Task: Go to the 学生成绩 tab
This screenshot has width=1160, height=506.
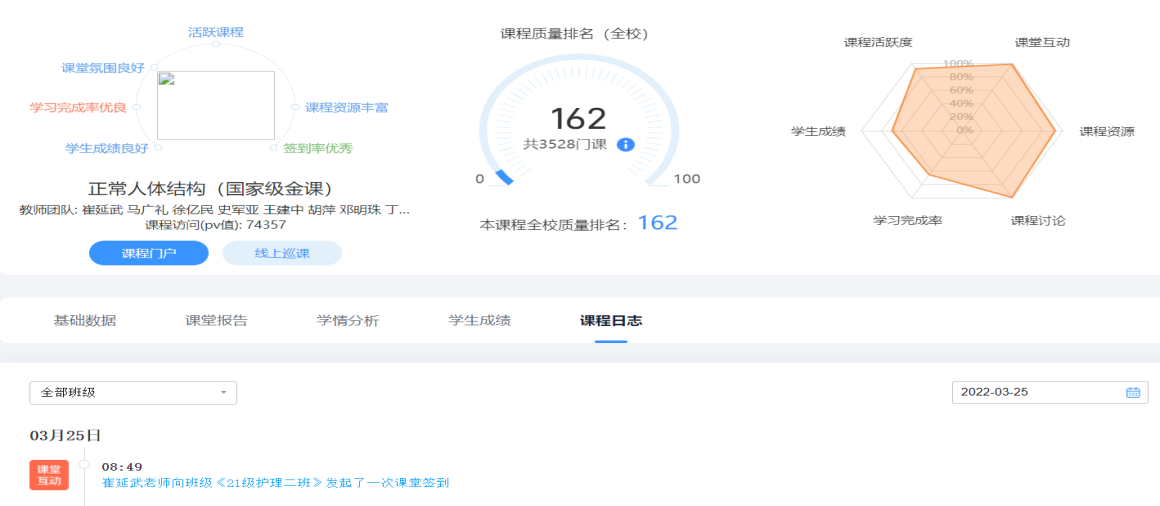Action: point(480,321)
